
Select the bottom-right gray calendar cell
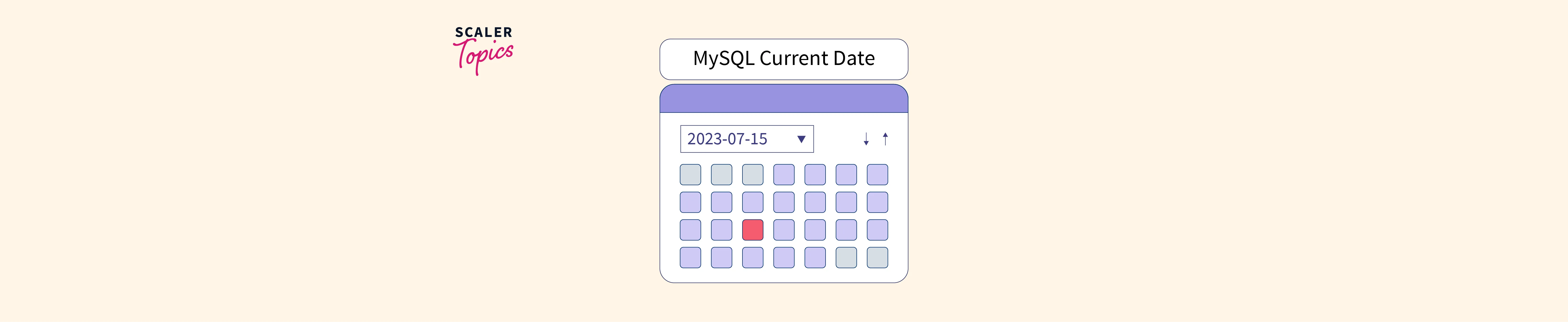[877, 258]
